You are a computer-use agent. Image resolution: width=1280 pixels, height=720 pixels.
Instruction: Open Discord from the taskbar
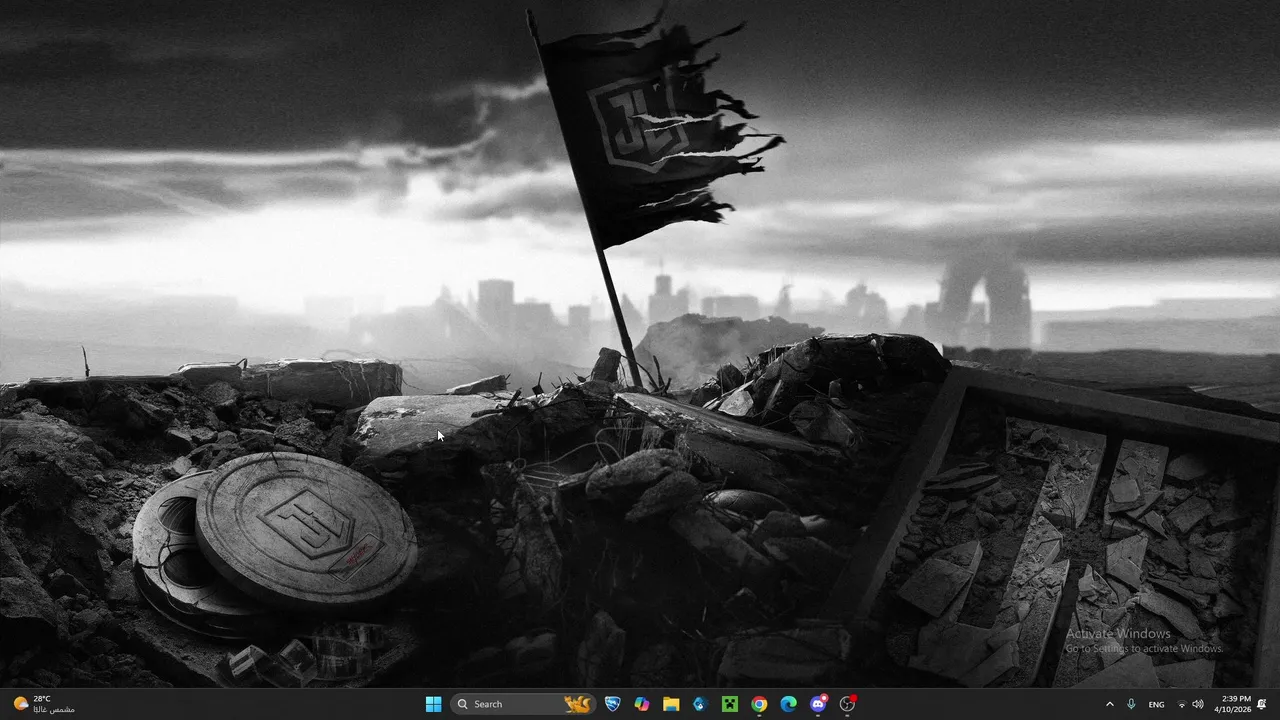click(818, 704)
